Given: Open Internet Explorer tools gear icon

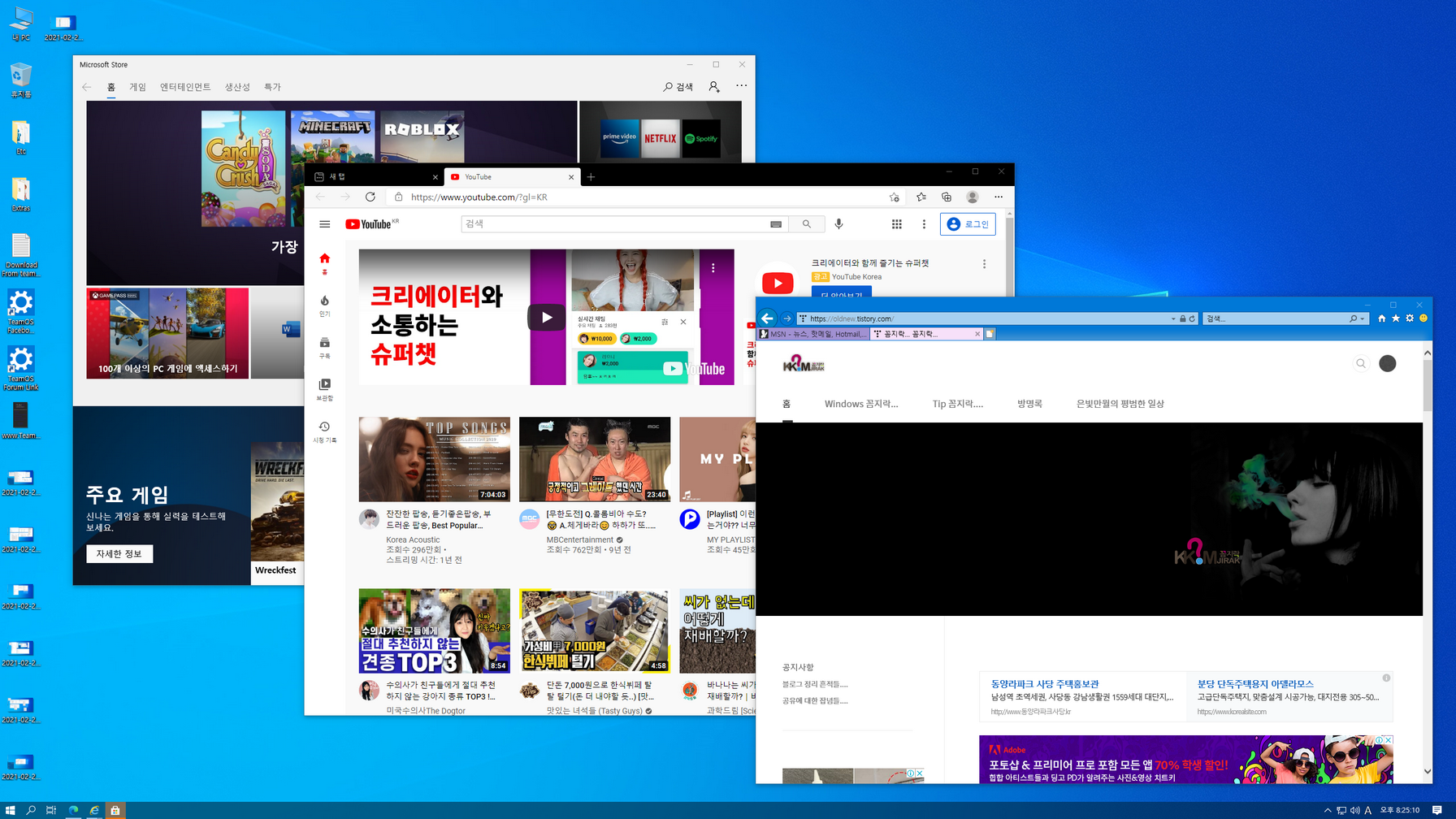Looking at the screenshot, I should click(1410, 318).
